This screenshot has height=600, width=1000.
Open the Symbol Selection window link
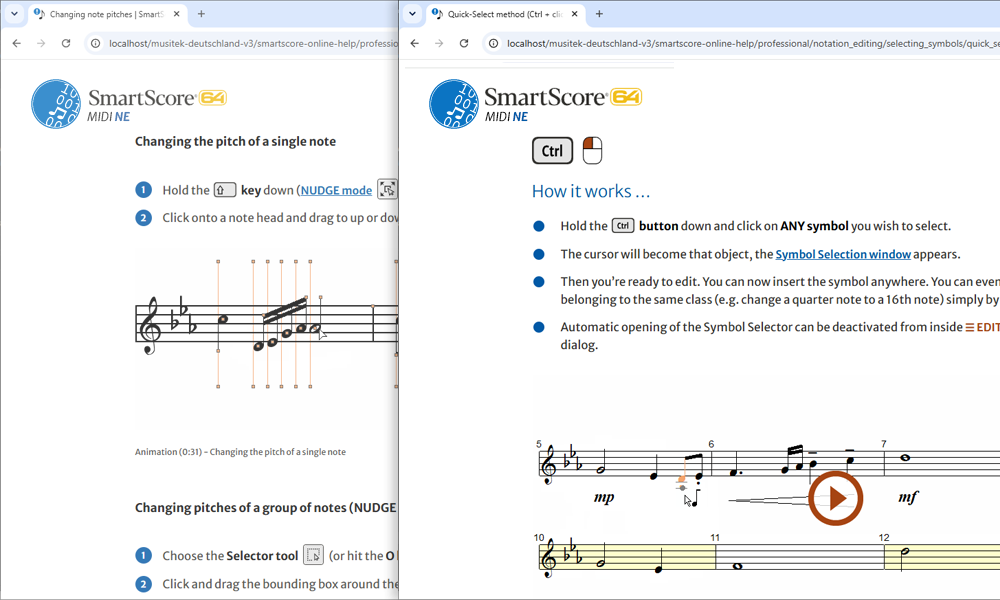[x=842, y=254]
